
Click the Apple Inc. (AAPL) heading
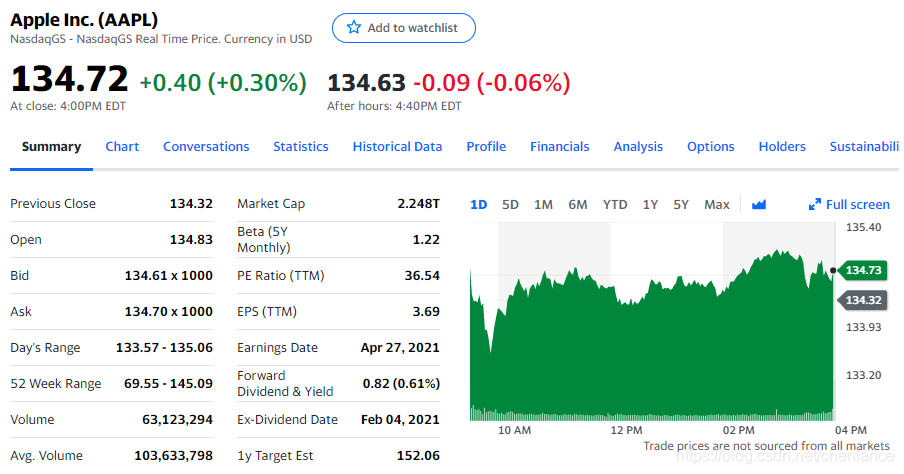tap(84, 20)
